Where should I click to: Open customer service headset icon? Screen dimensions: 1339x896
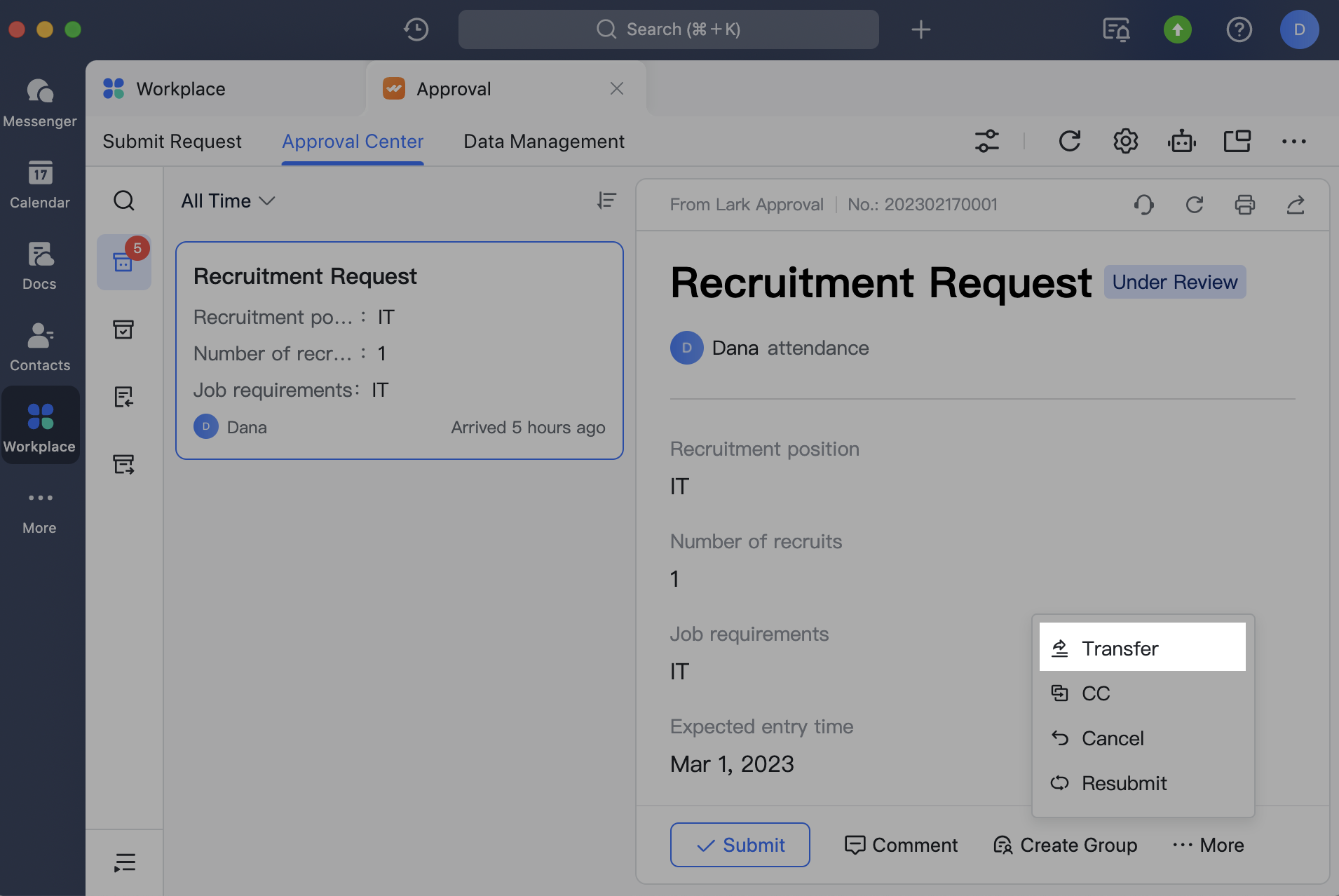pyautogui.click(x=1143, y=204)
